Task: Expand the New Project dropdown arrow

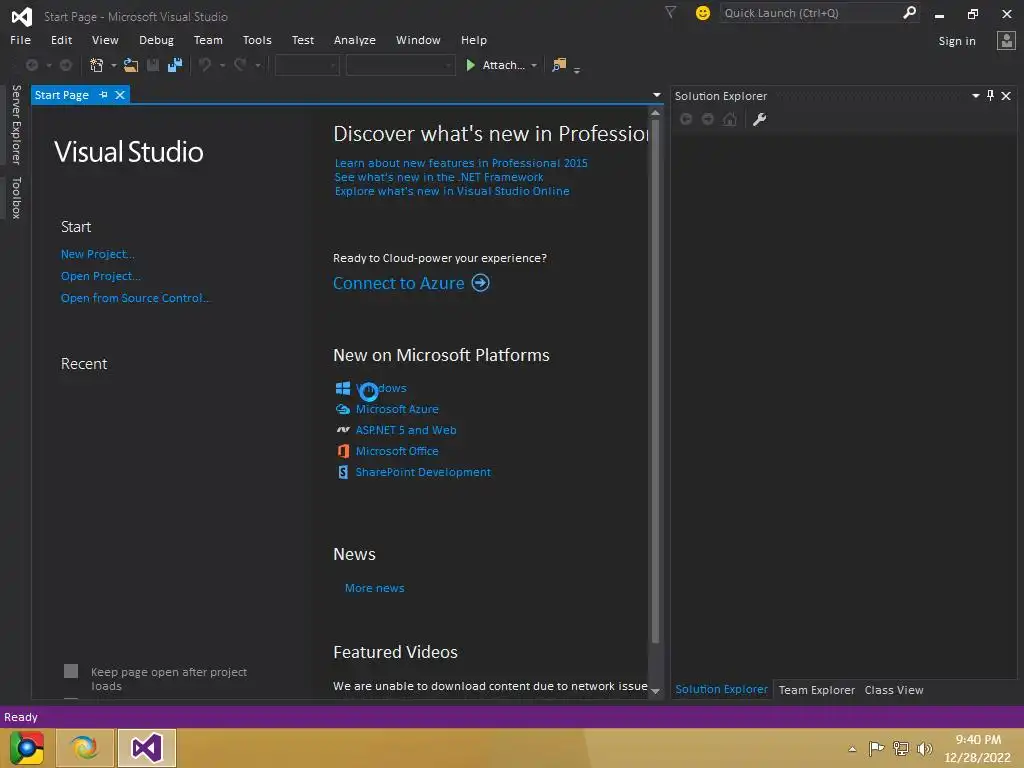Action: click(x=114, y=65)
